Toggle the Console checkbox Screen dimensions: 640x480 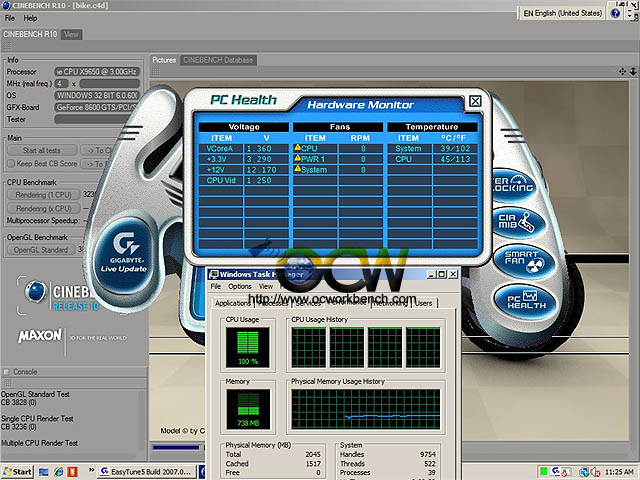6,372
